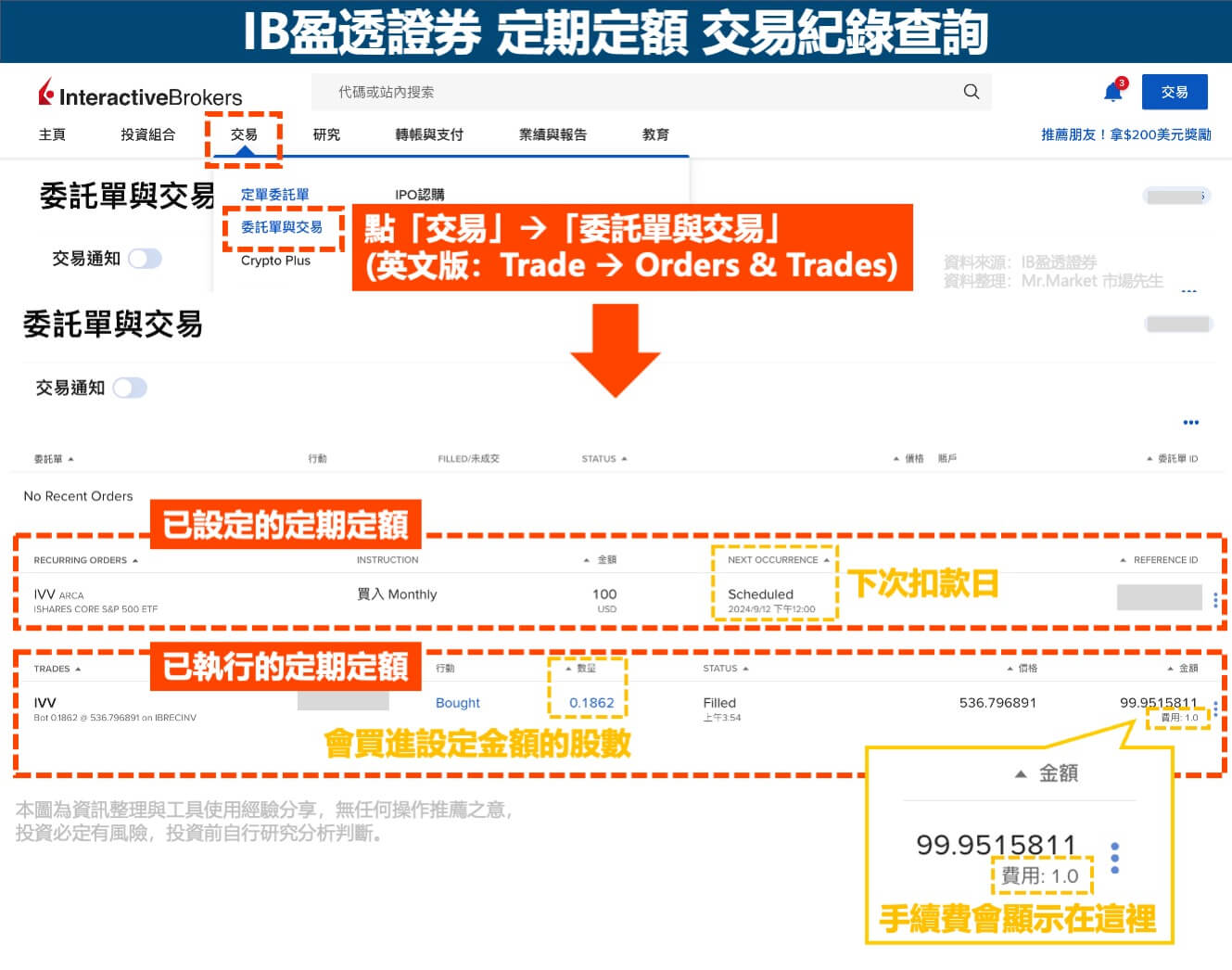Sort recurring orders by the 金額 column
The image size is (1232, 970).
[600, 560]
